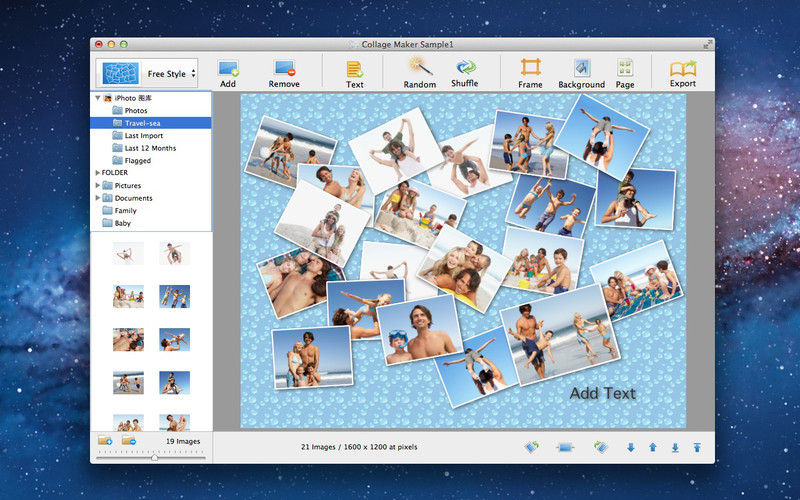
Task: Click the Add Text label on the collage
Action: click(x=603, y=393)
